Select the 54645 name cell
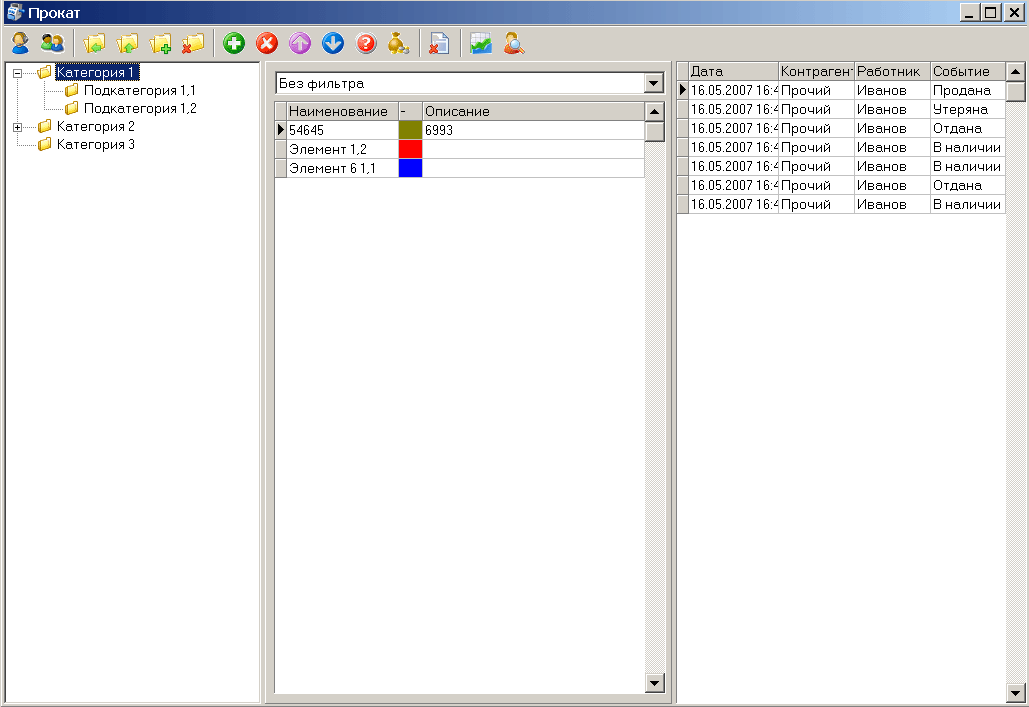This screenshot has height=707, width=1029. pos(343,130)
